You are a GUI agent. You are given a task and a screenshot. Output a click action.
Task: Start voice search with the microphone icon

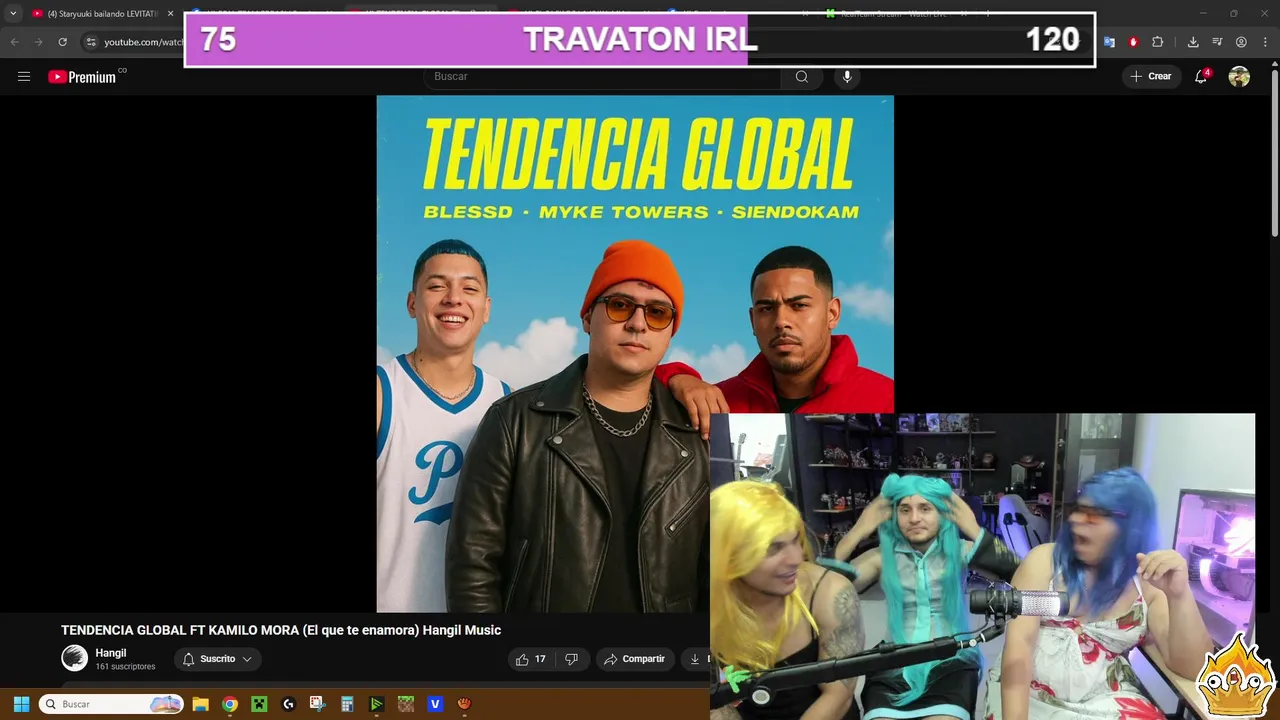847,76
